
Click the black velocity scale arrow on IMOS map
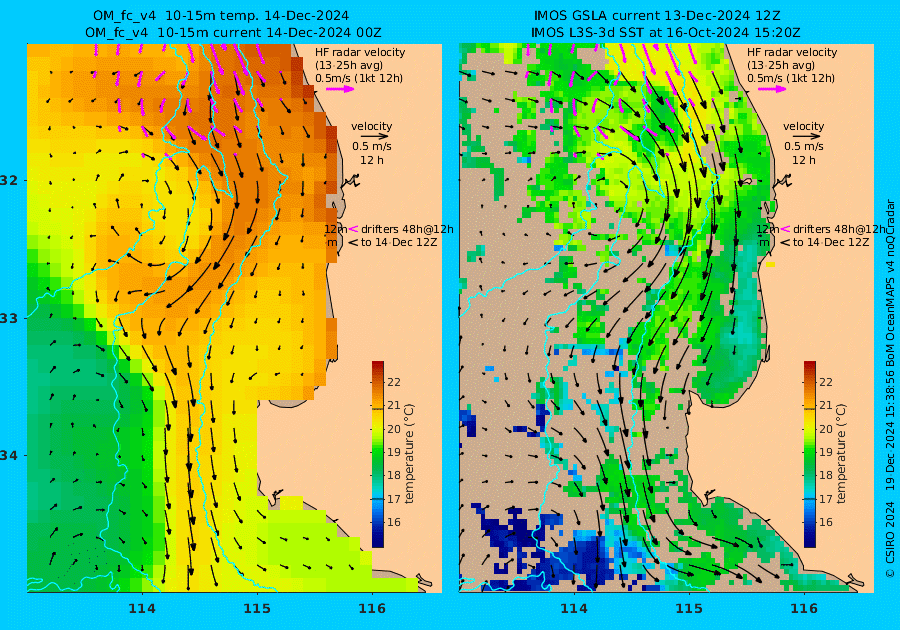tap(807, 137)
